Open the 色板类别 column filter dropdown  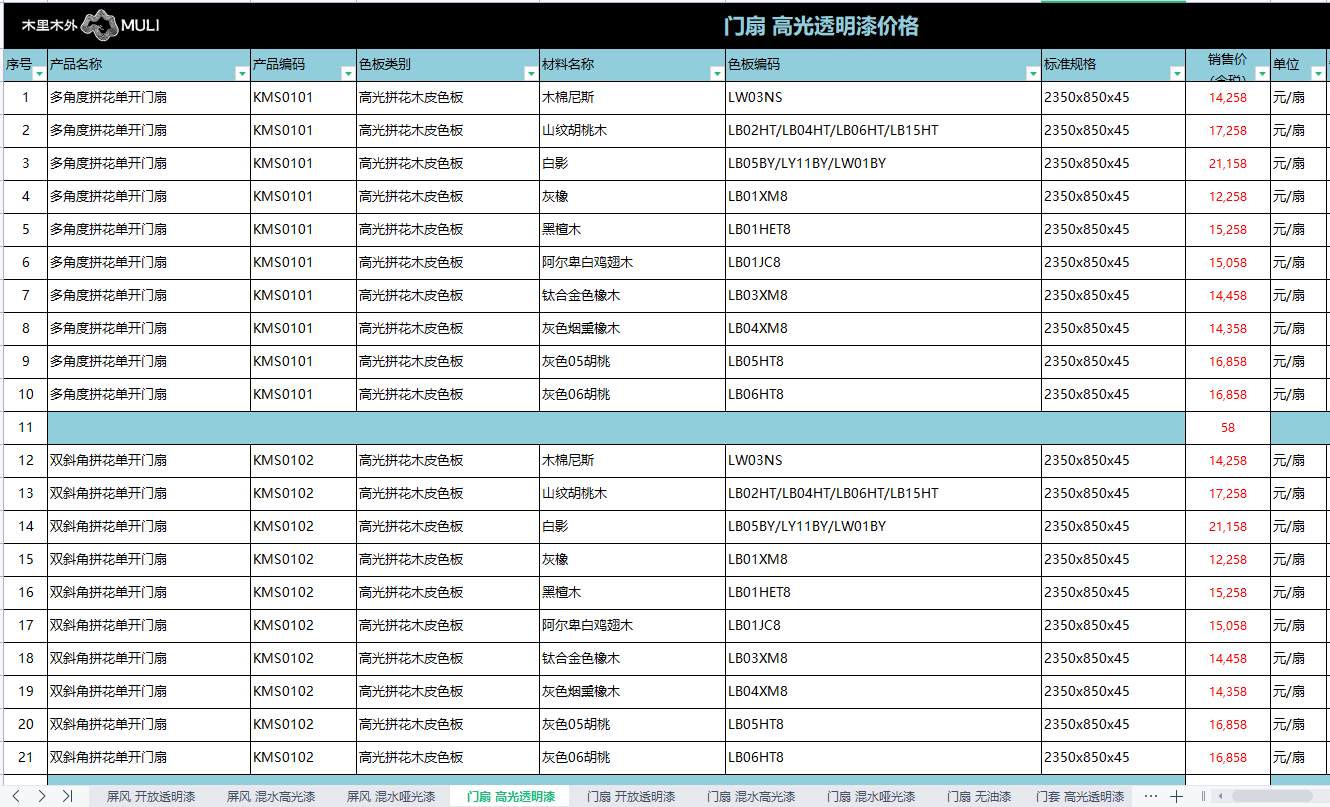531,74
